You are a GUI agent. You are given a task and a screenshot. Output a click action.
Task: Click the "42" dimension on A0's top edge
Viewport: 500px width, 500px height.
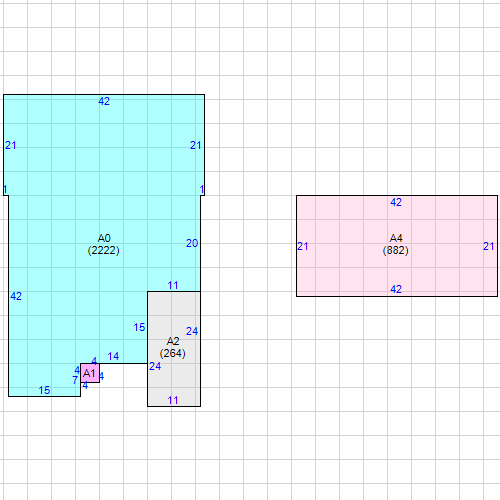[104, 101]
